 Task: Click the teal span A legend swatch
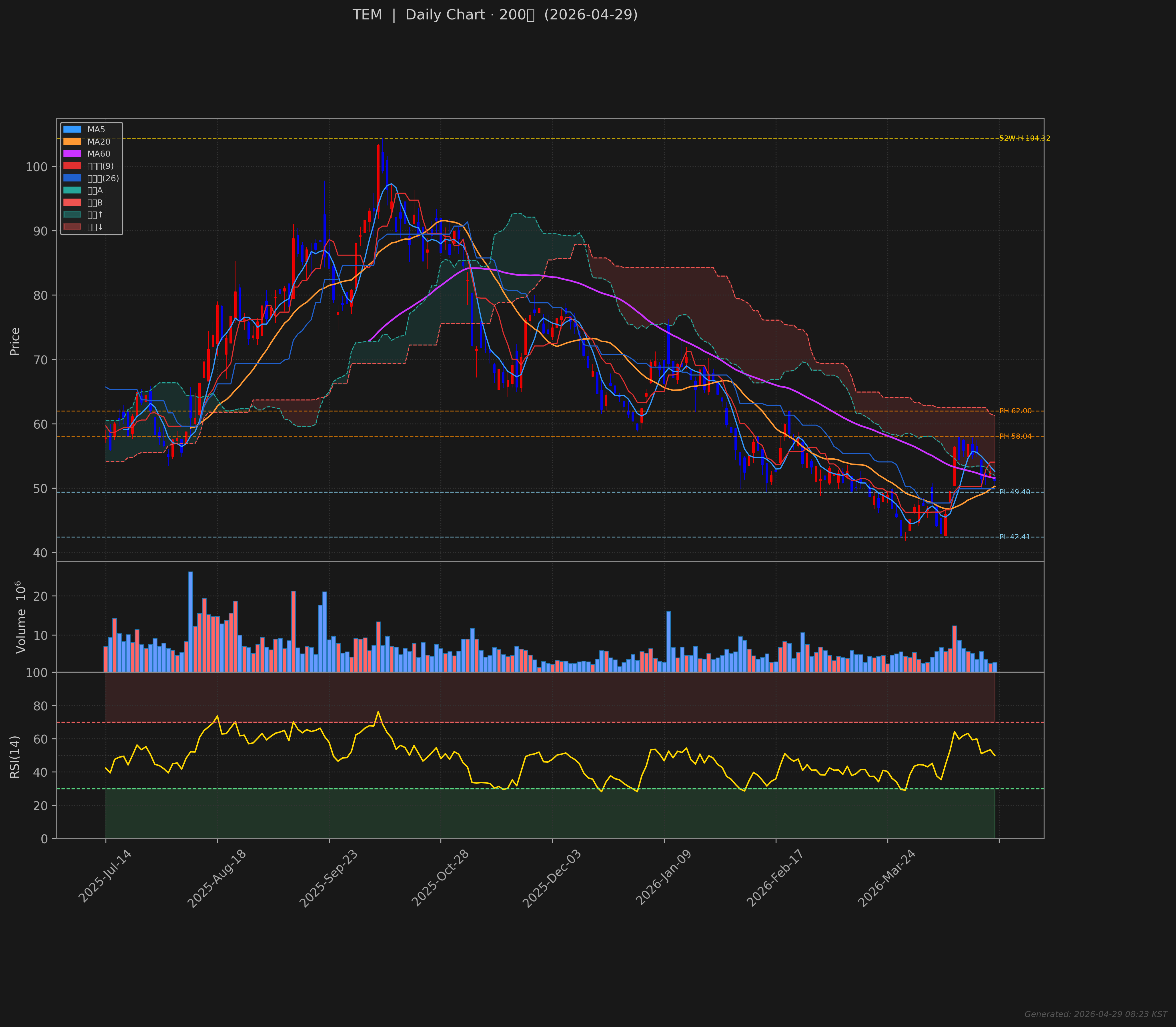click(x=72, y=190)
